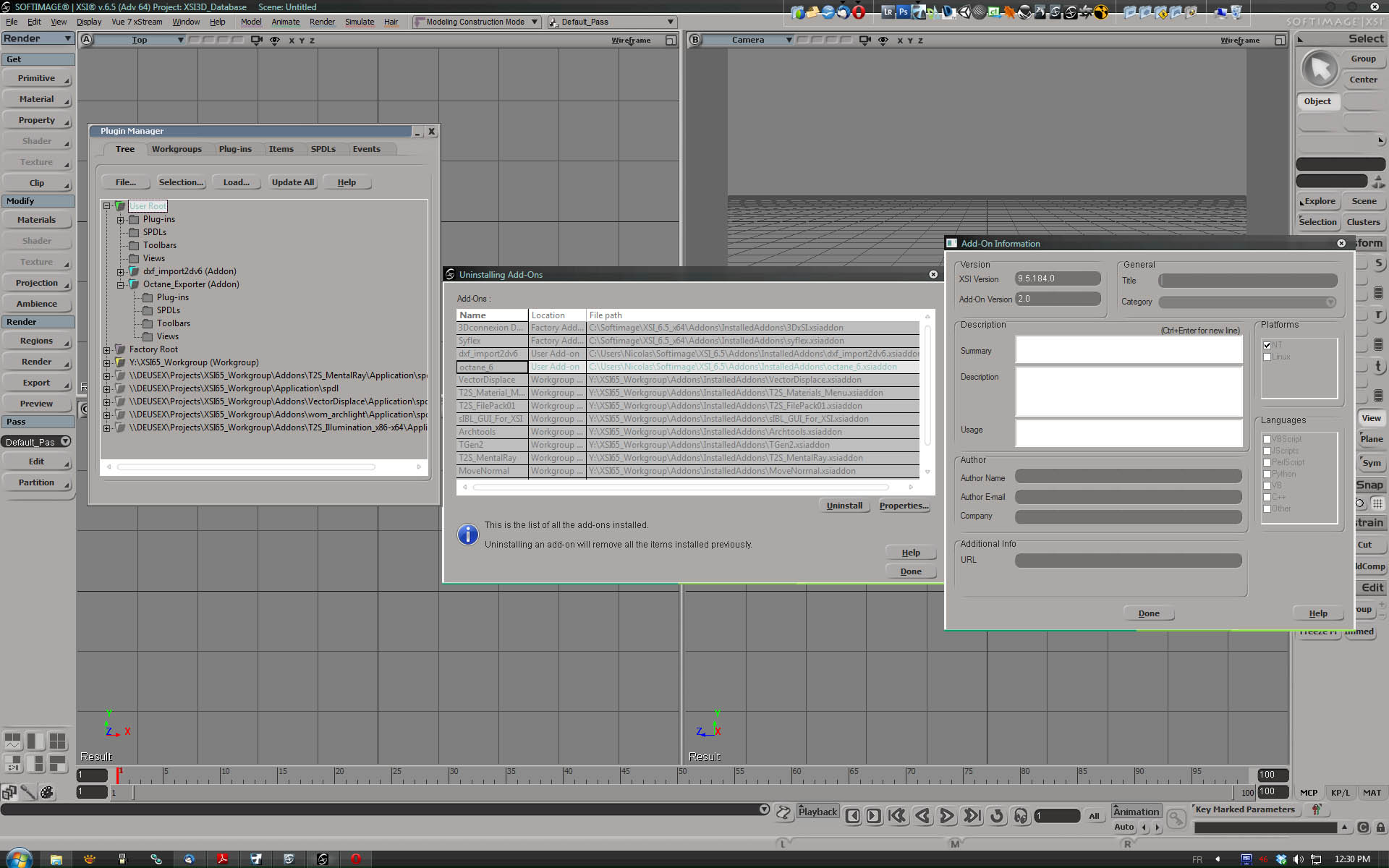Collapse the User Root tree node
This screenshot has width=1389, height=868.
pos(107,206)
